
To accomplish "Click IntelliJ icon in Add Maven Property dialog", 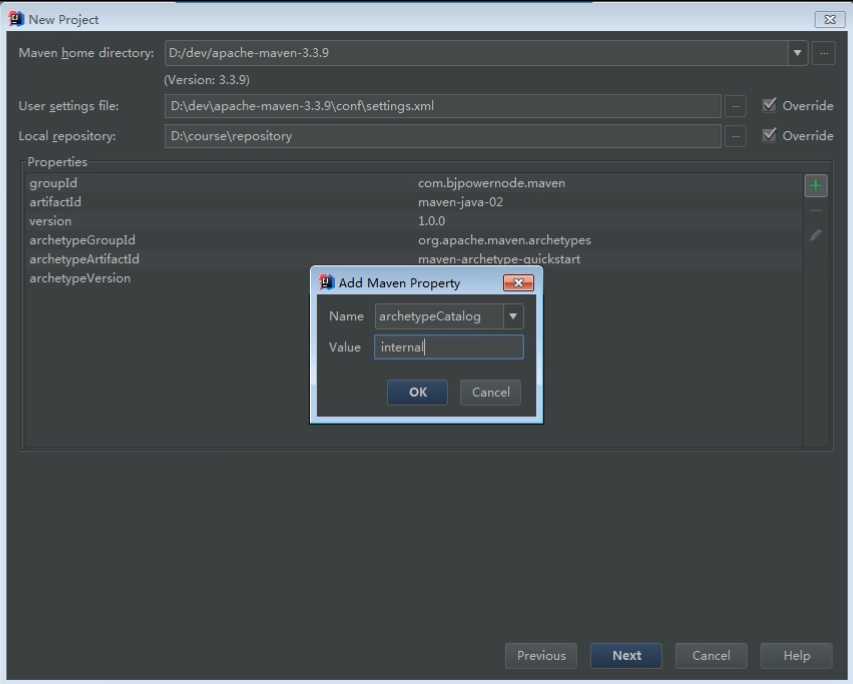I will [x=326, y=282].
